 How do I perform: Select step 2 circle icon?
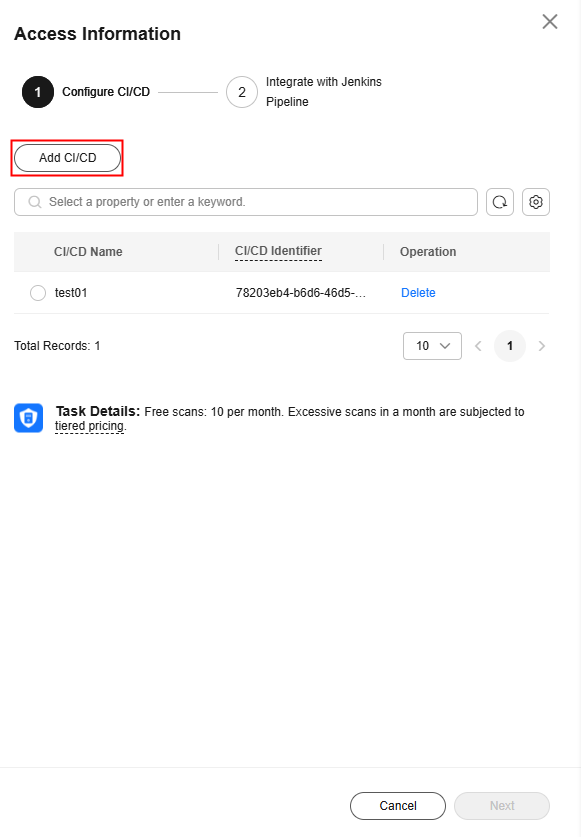(242, 92)
